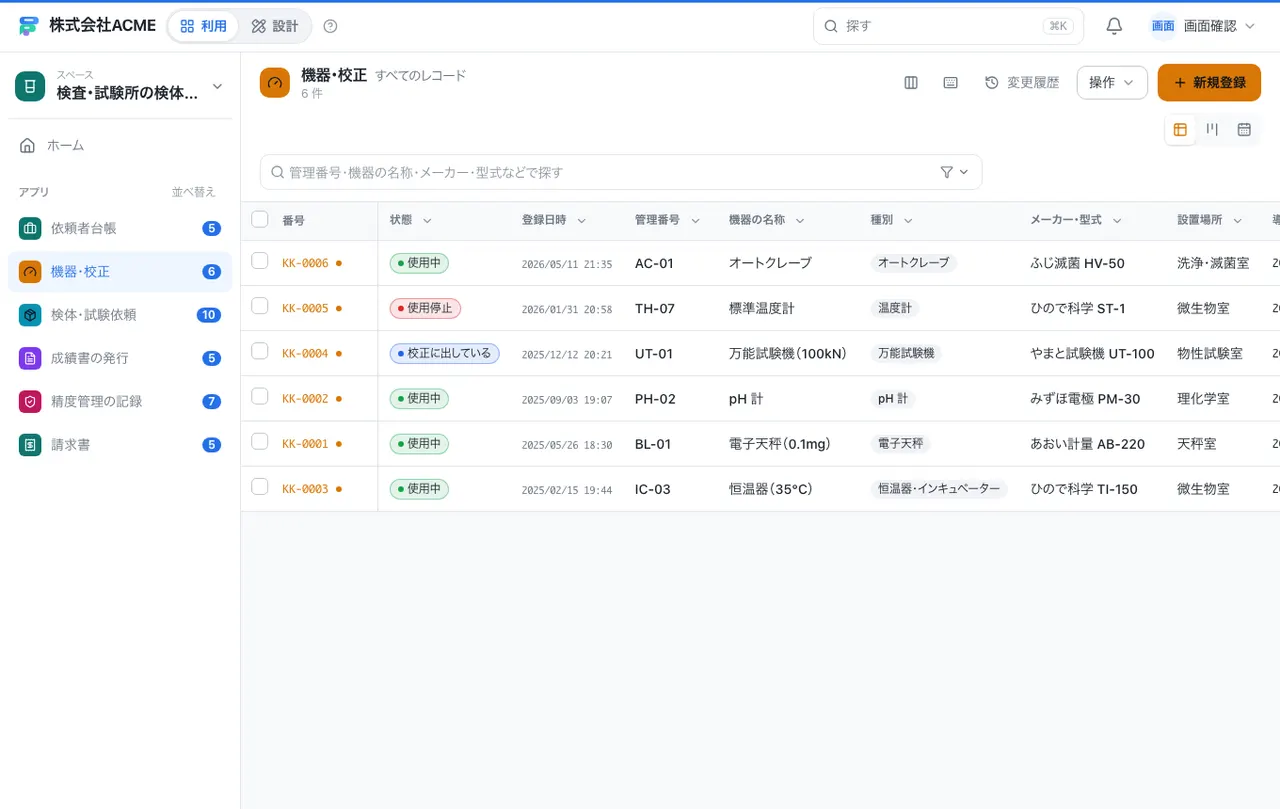Check the box for row KK-0006
The image size is (1280, 809).
(260, 261)
